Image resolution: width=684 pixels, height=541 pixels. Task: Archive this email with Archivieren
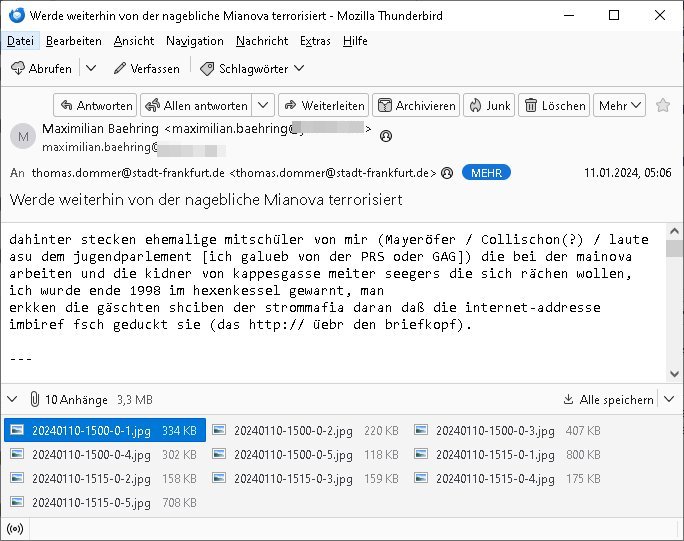point(415,105)
